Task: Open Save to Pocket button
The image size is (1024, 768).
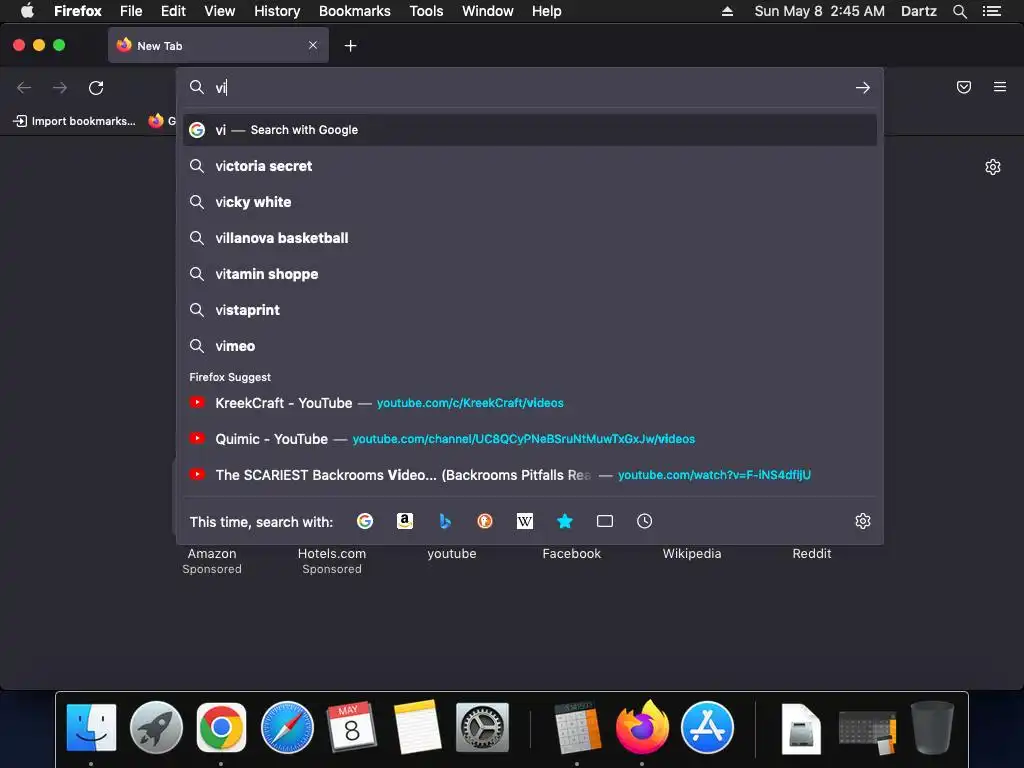Action: tap(964, 87)
